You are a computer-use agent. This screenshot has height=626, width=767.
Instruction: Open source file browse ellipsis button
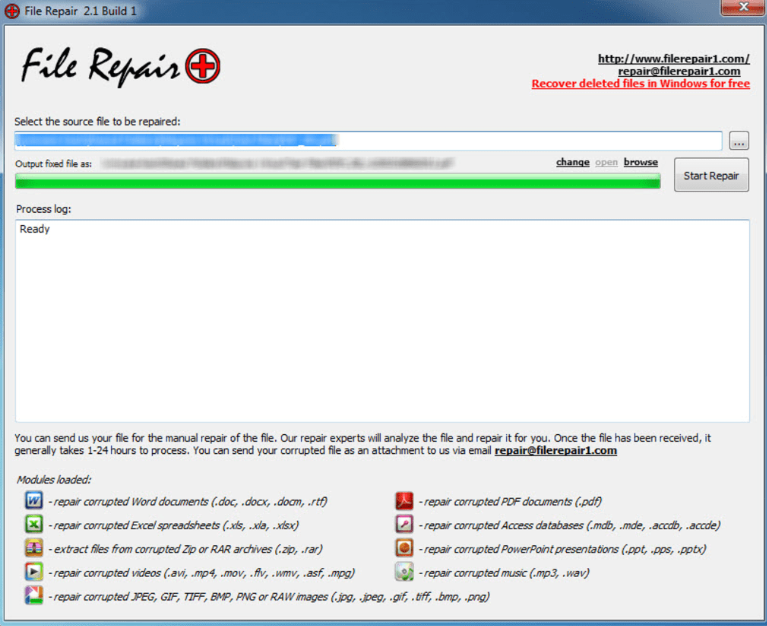coord(739,141)
